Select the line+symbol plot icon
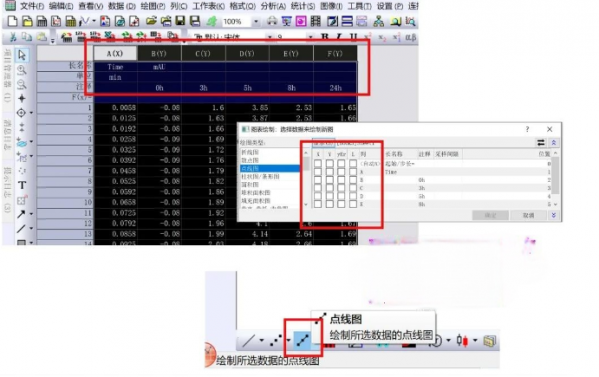This screenshot has height=377, width=599. 303,340
